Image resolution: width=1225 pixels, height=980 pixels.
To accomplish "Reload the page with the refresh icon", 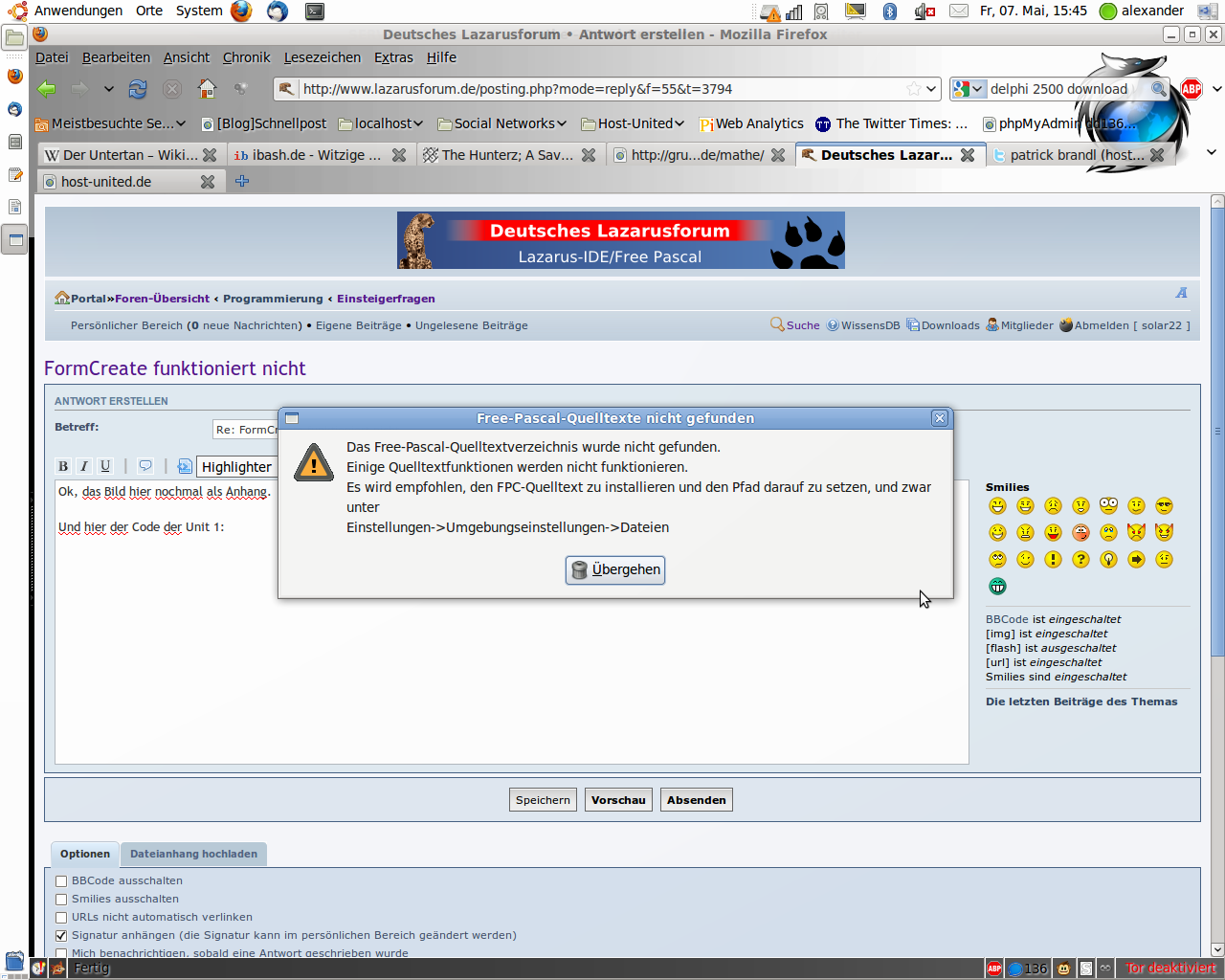I will [138, 89].
